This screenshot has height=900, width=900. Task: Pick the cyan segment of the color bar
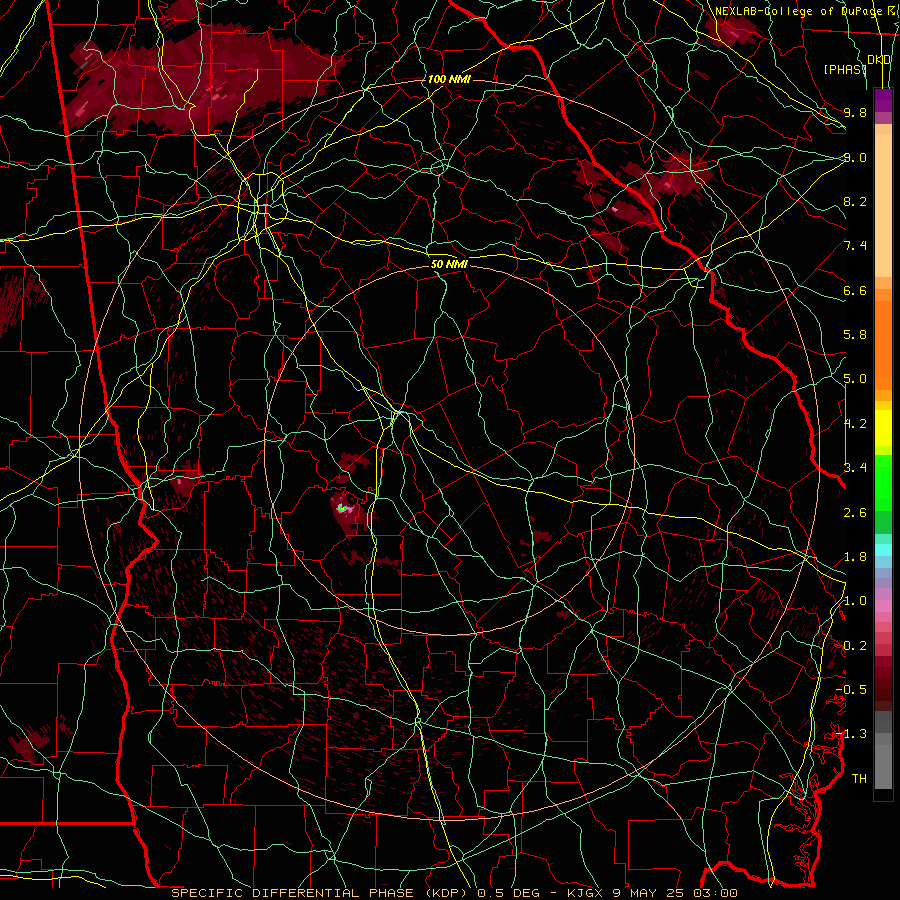click(883, 550)
